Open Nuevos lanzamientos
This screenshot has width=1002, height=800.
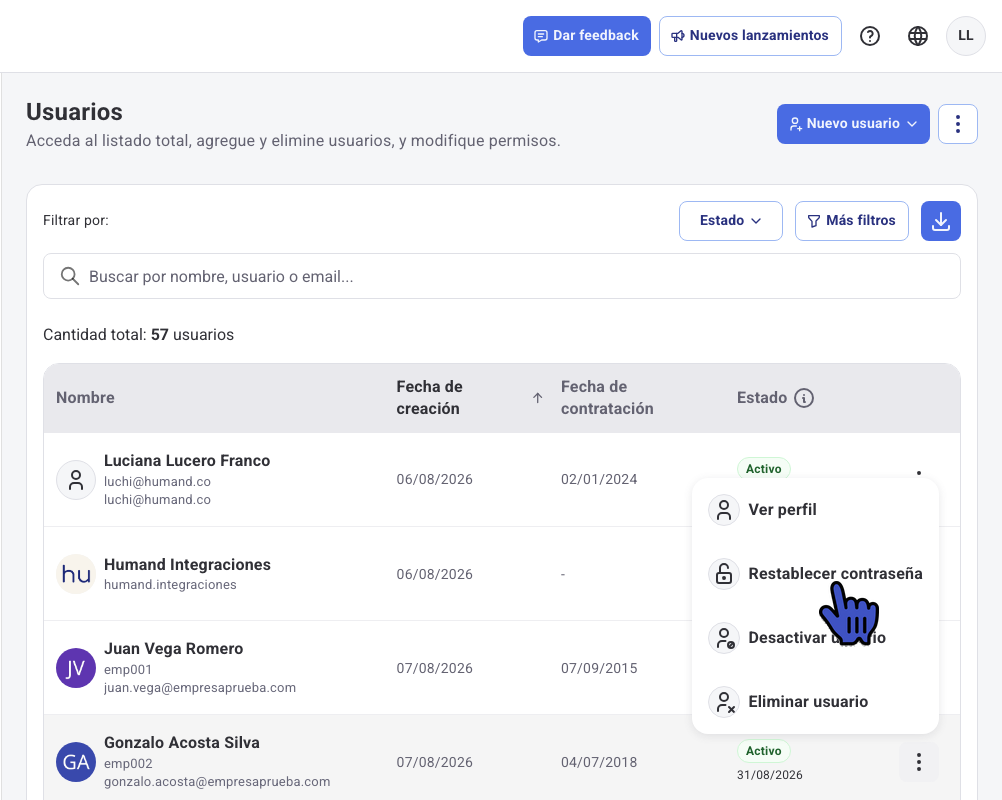750,36
